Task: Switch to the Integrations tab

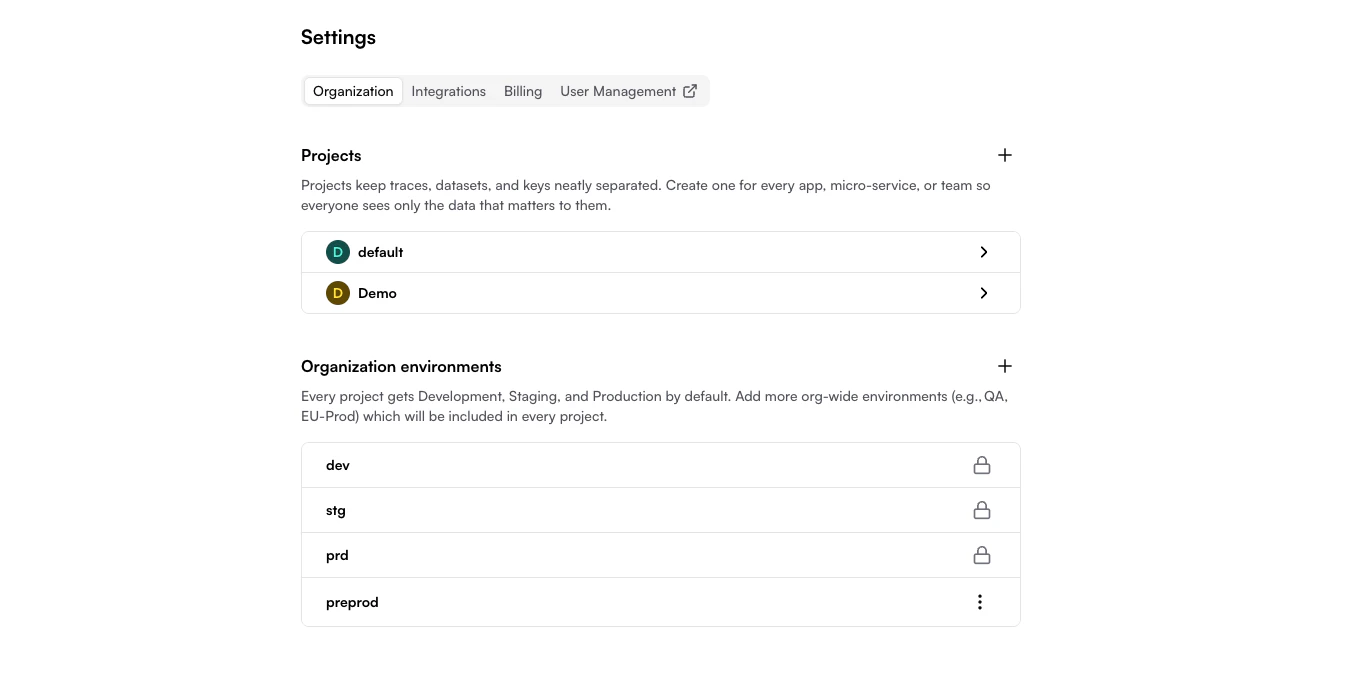Action: [448, 91]
